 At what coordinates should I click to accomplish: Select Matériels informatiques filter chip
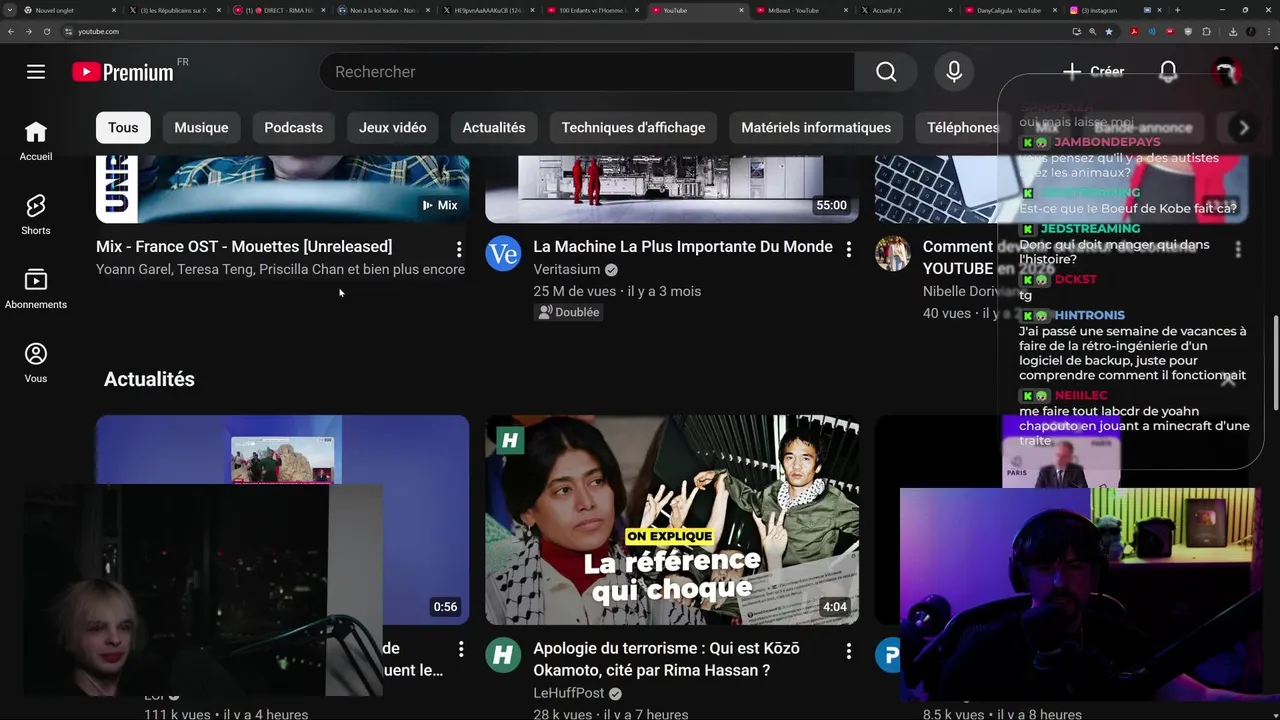816,127
